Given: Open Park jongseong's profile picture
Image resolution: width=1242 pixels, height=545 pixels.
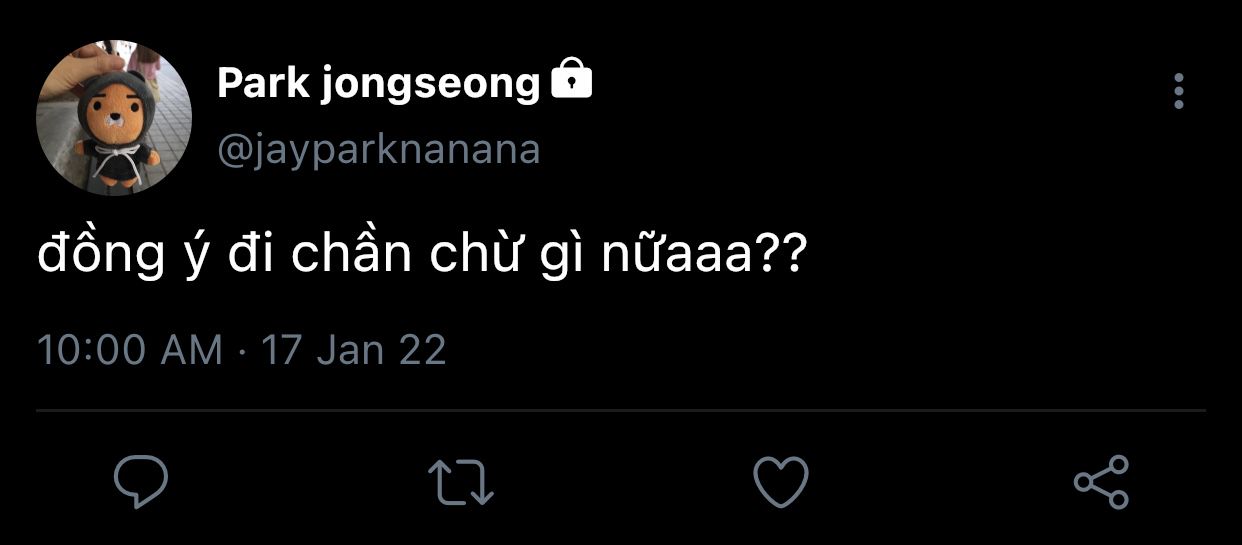Looking at the screenshot, I should point(114,118).
